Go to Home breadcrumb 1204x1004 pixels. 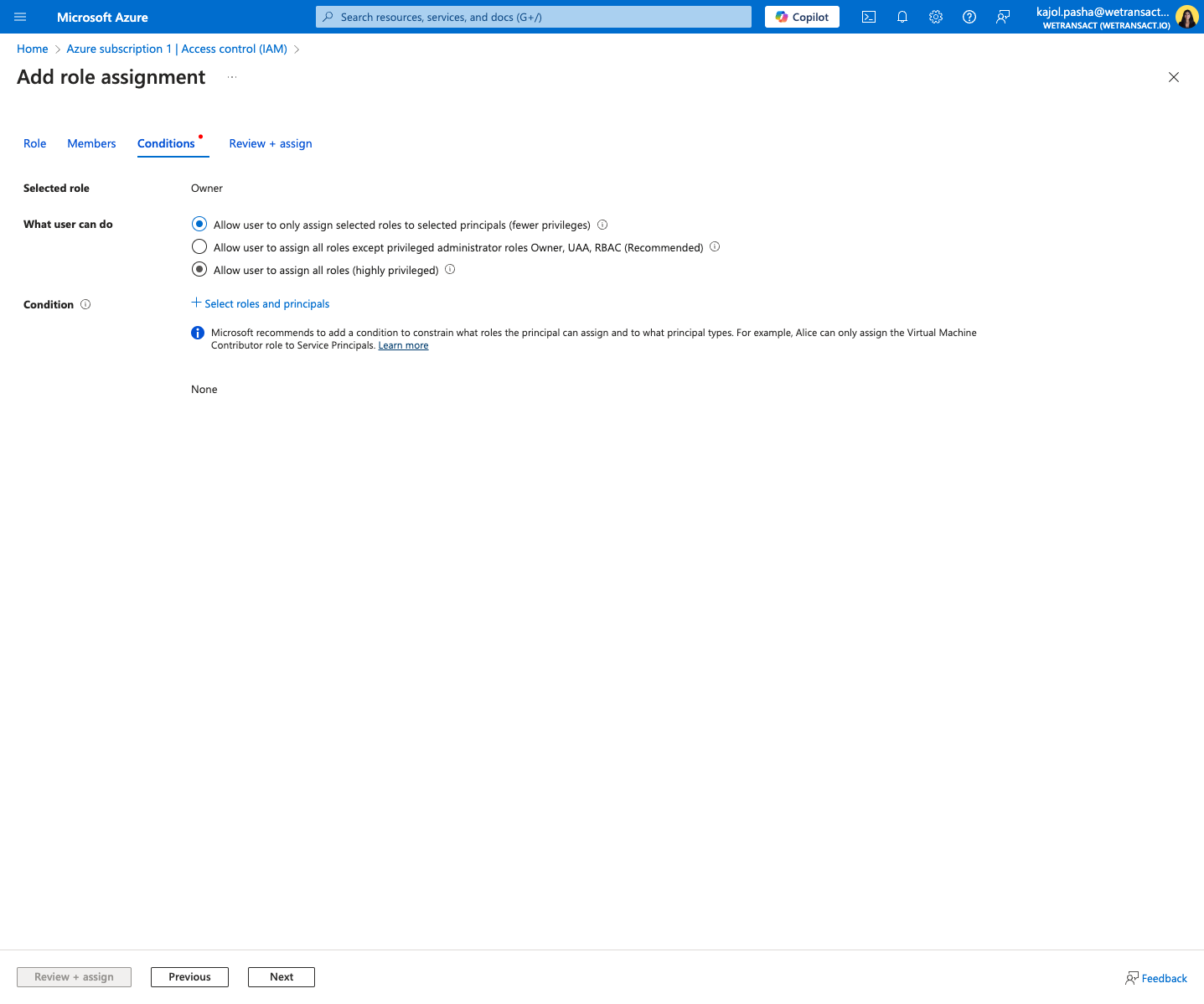(33, 49)
